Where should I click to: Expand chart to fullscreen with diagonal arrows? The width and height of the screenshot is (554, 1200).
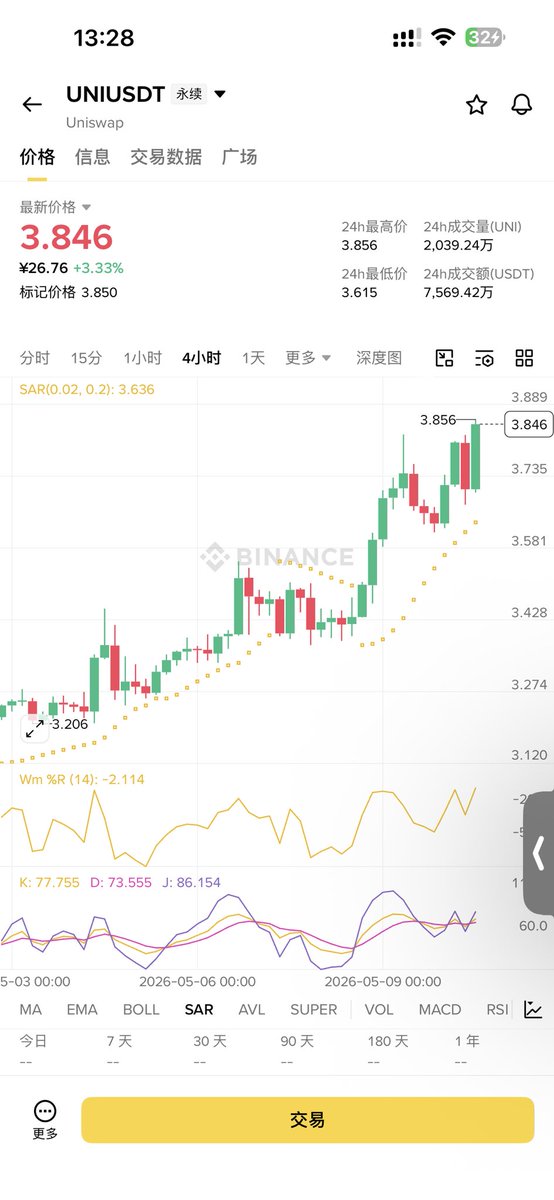pyautogui.click(x=35, y=729)
